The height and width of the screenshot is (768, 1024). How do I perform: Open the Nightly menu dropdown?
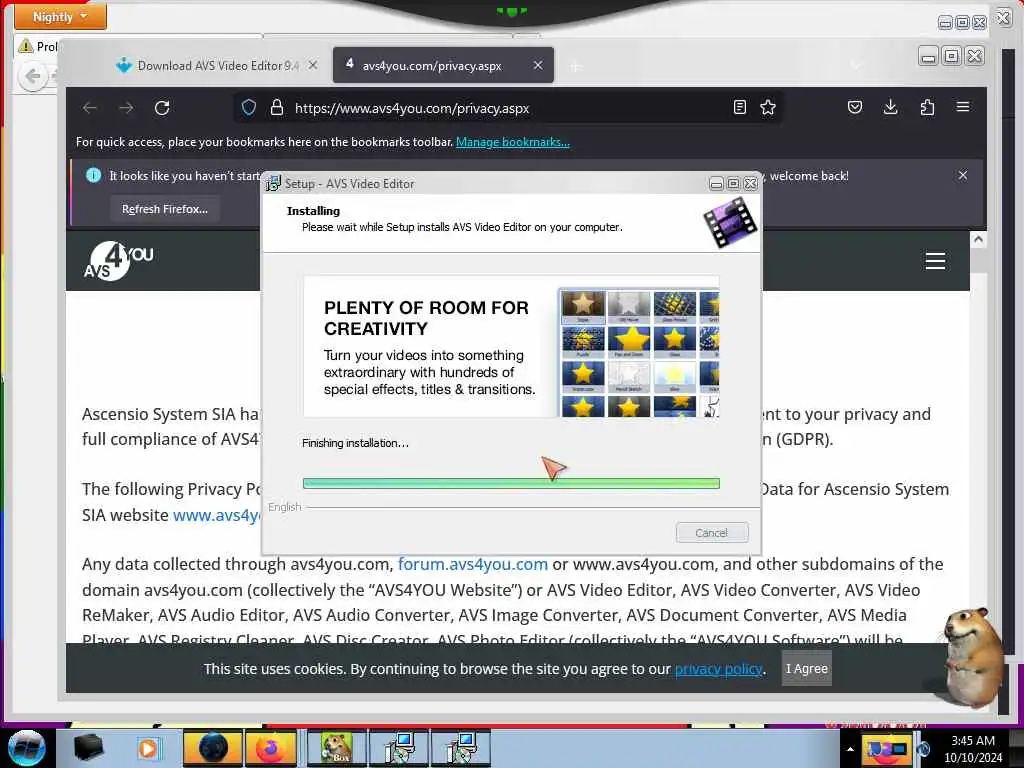pos(60,16)
